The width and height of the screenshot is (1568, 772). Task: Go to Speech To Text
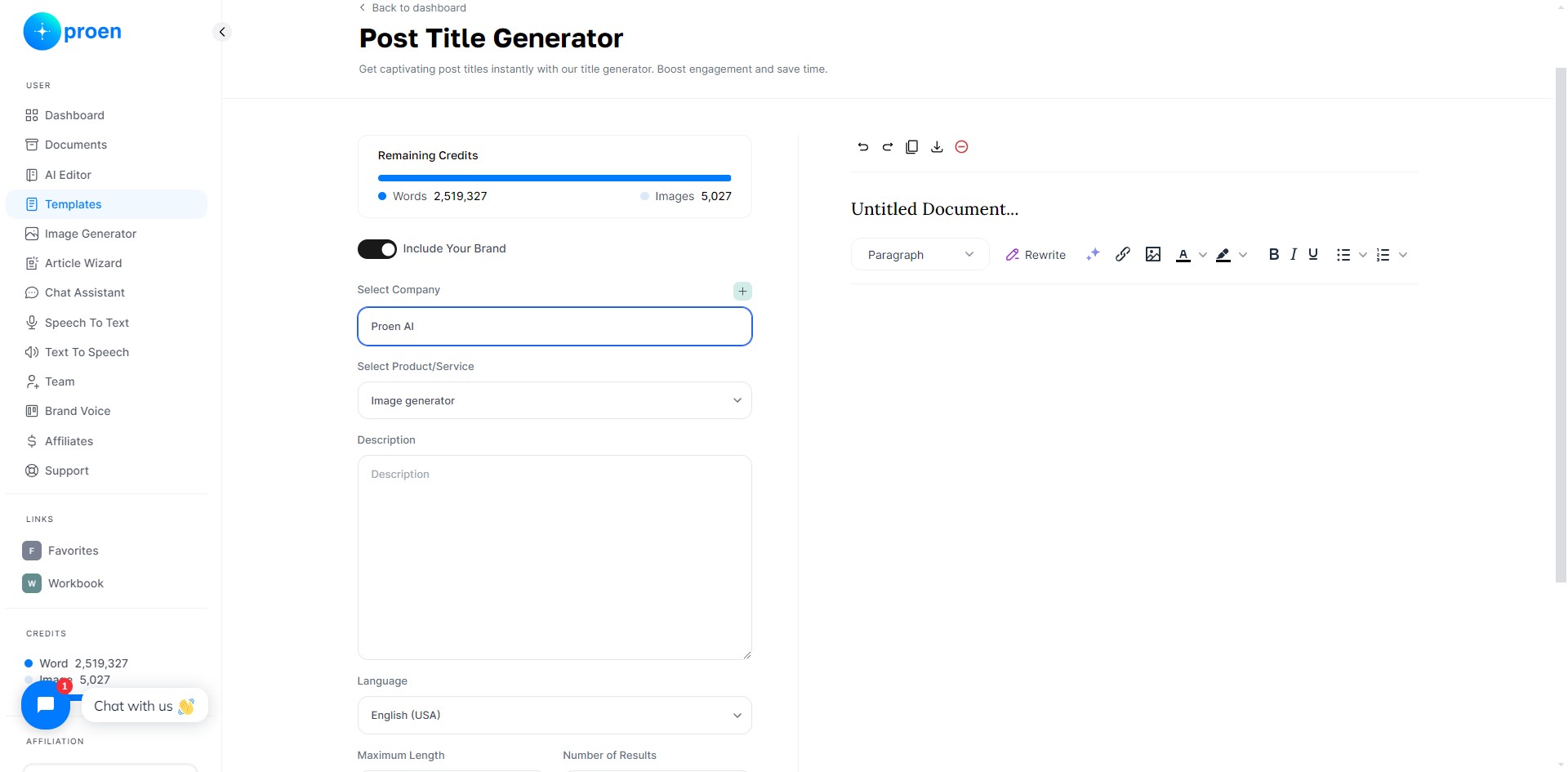click(x=106, y=323)
